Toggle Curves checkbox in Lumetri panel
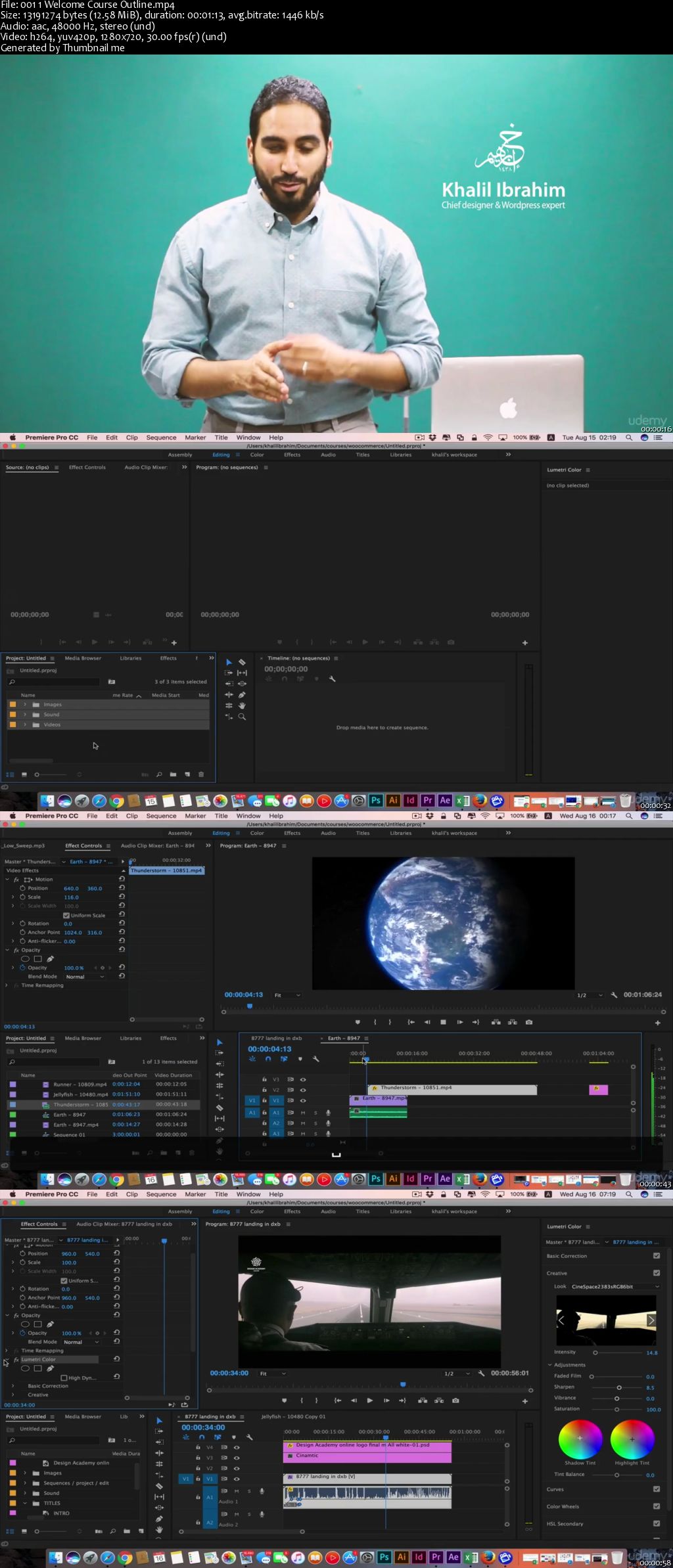The height and width of the screenshot is (1568, 673). point(657,1489)
